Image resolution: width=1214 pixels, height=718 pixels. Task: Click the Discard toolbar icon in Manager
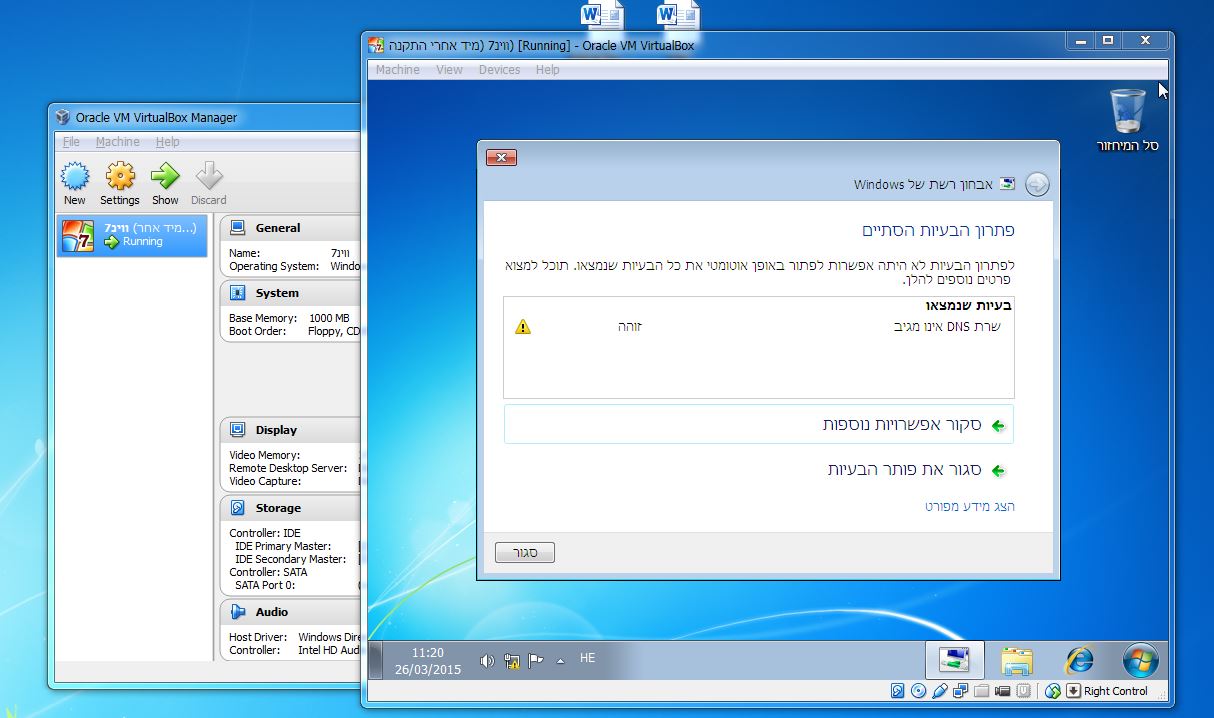point(209,177)
